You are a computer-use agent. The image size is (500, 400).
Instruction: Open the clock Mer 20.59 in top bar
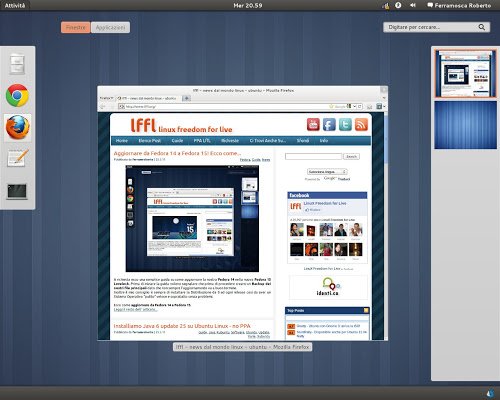point(248,5)
